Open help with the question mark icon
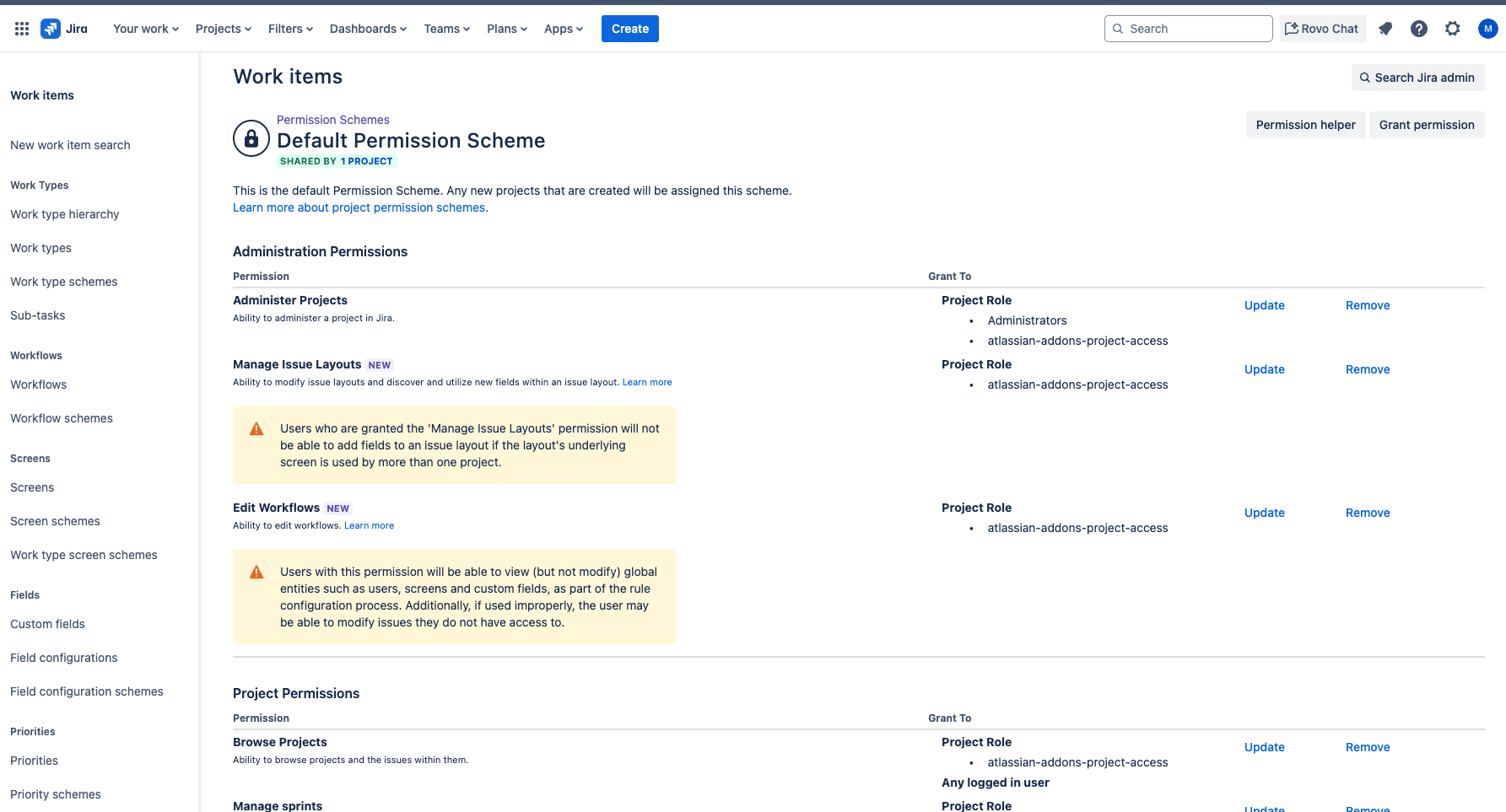Image resolution: width=1506 pixels, height=812 pixels. [x=1419, y=28]
